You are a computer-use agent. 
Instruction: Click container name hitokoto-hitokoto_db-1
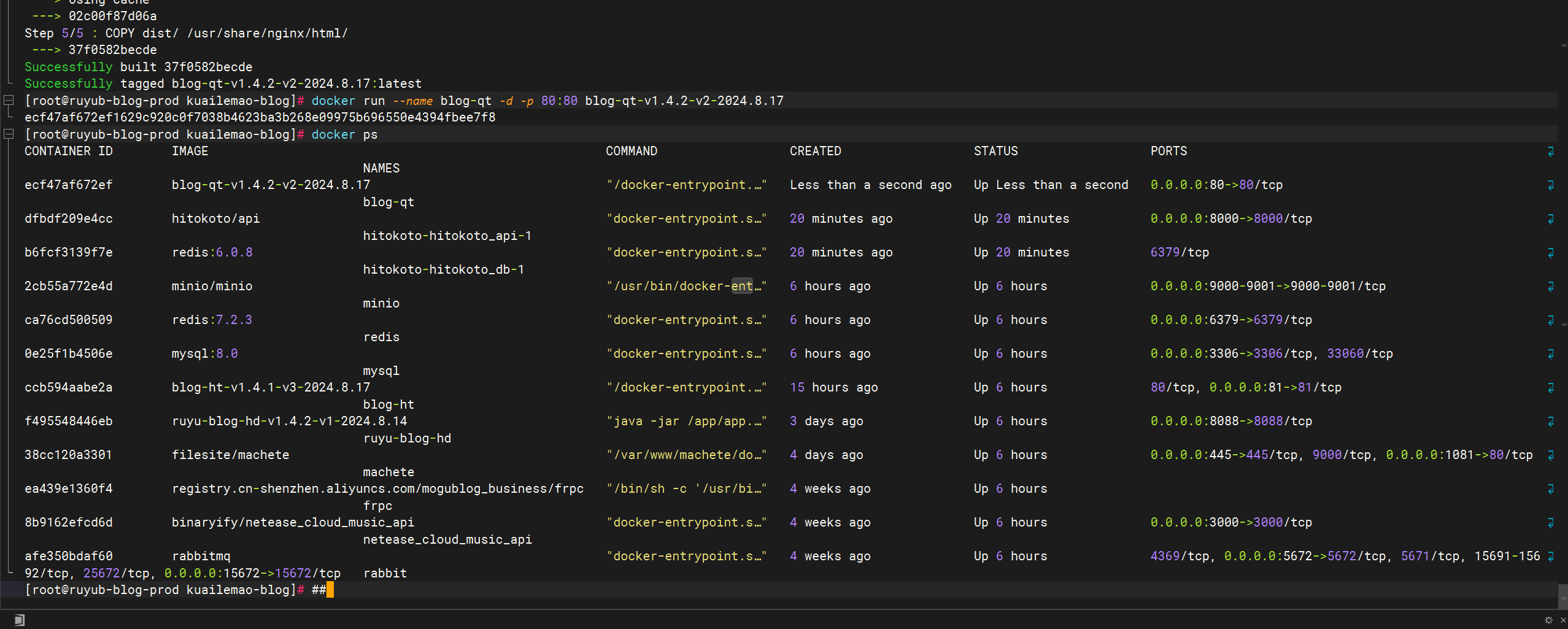click(x=444, y=269)
